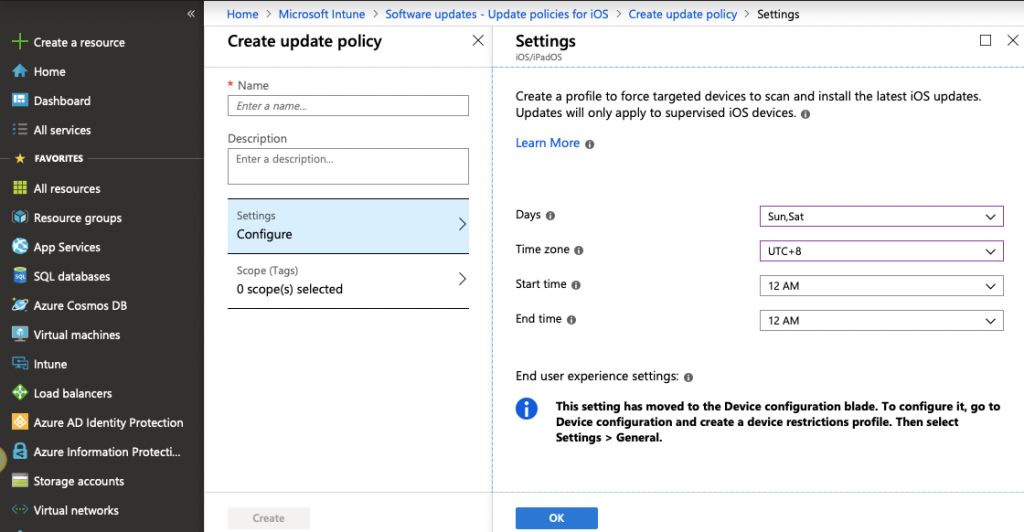The height and width of the screenshot is (532, 1024).
Task: Click the info icon next to End time
Action: point(571,320)
